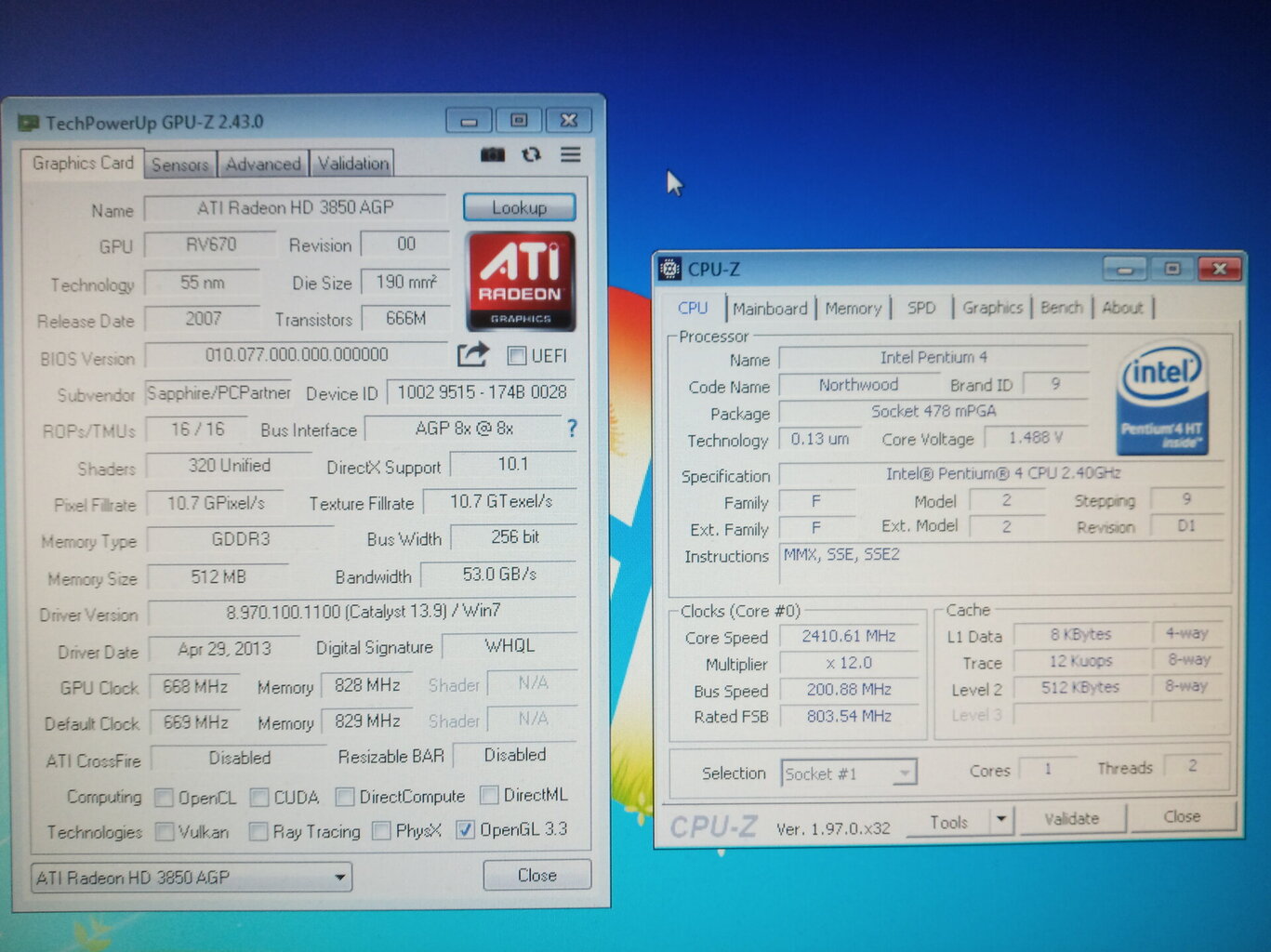This screenshot has height=952, width=1271.
Task: Click the BIOS Version field
Action: (297, 355)
